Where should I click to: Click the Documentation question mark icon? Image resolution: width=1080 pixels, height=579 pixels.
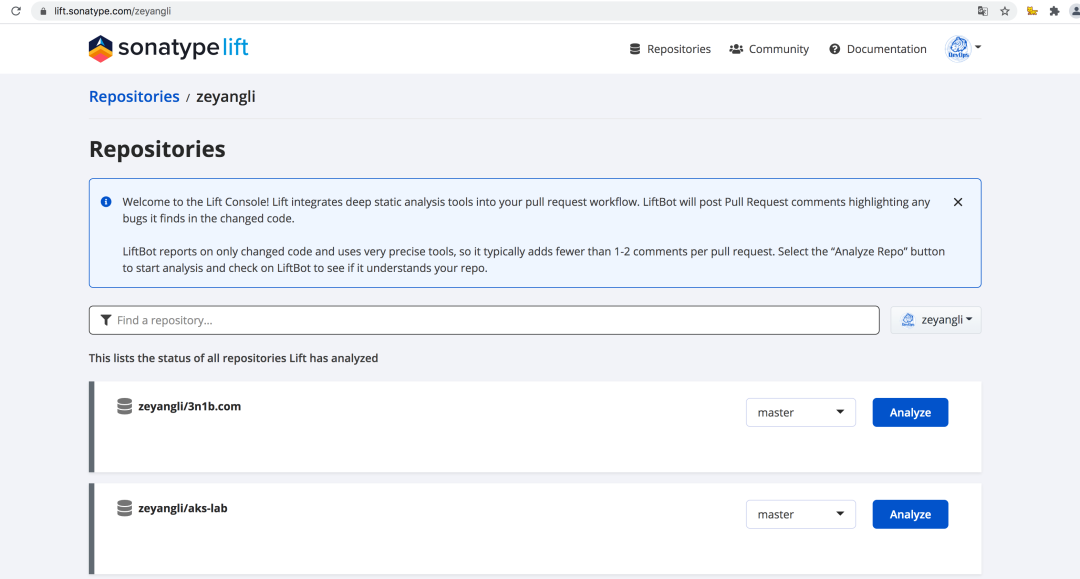pyautogui.click(x=835, y=49)
